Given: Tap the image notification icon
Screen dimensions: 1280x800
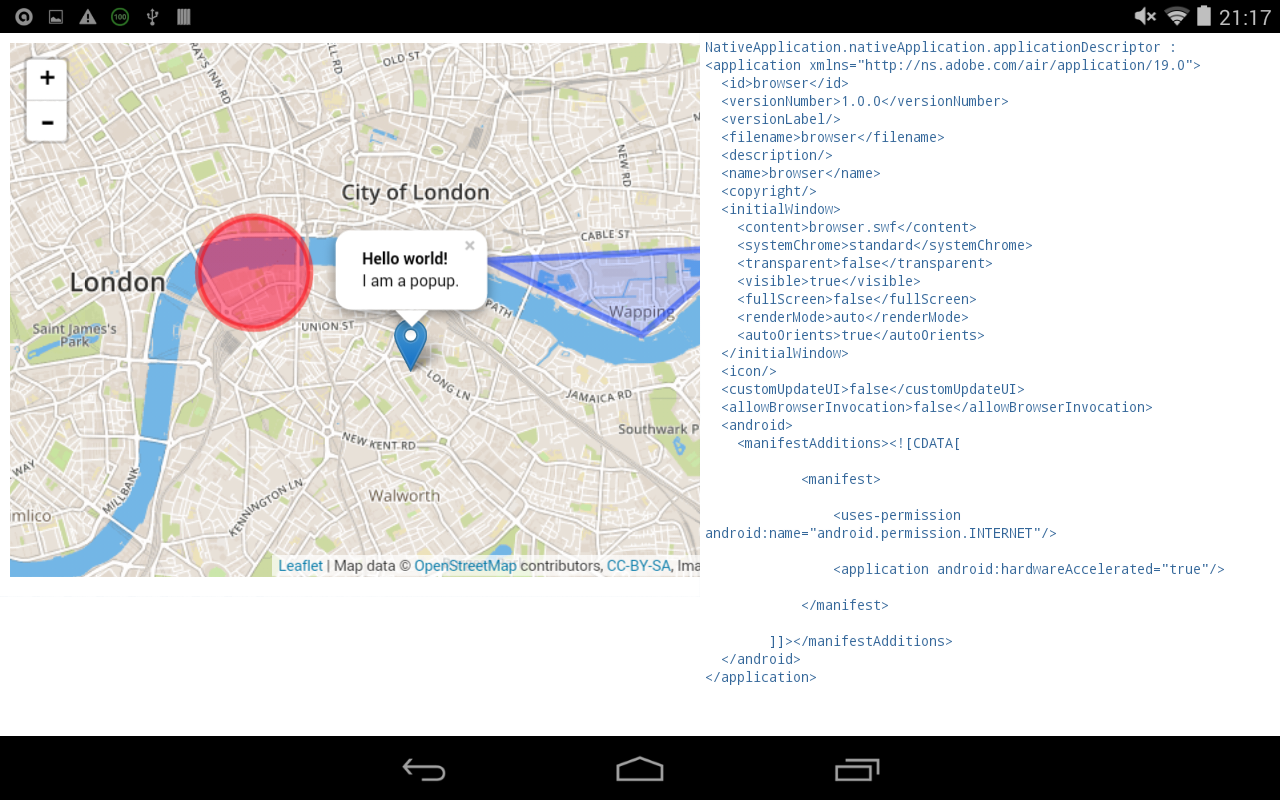Looking at the screenshot, I should pos(56,17).
